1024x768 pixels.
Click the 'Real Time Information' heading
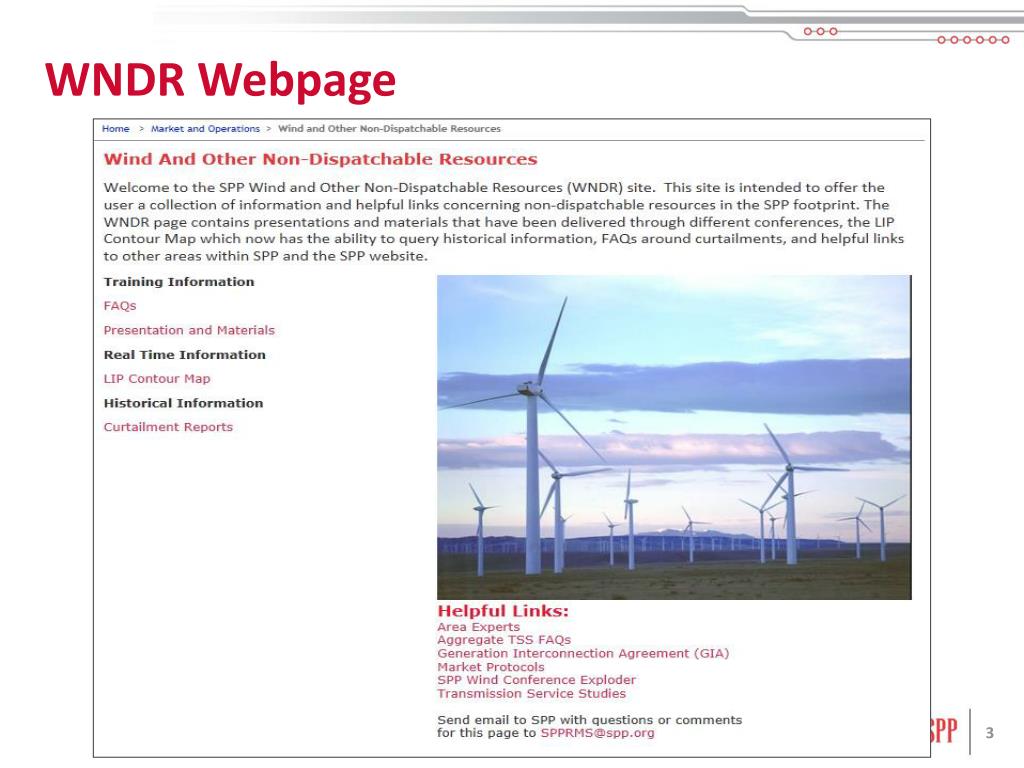coord(184,355)
